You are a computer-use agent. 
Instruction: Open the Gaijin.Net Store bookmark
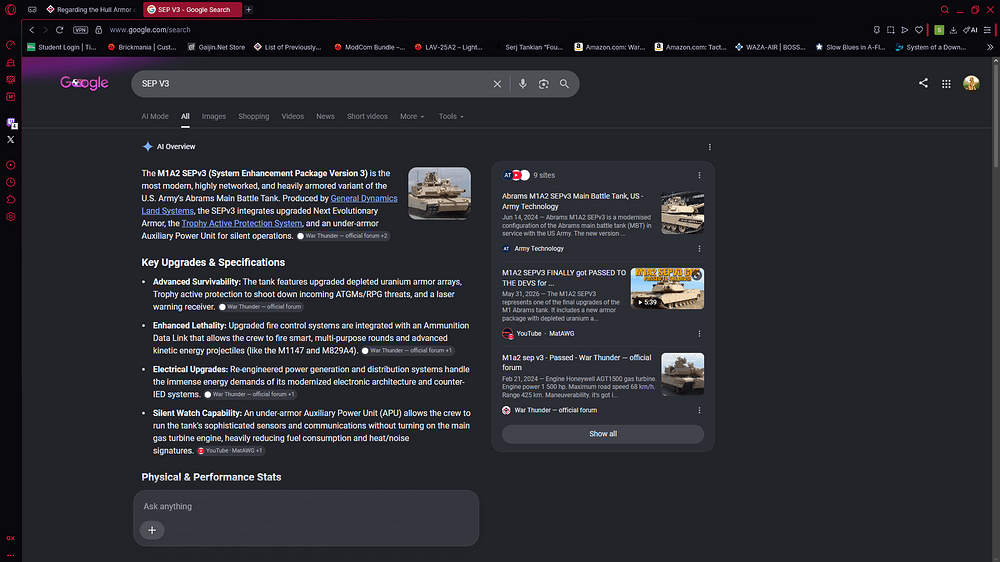tap(216, 47)
